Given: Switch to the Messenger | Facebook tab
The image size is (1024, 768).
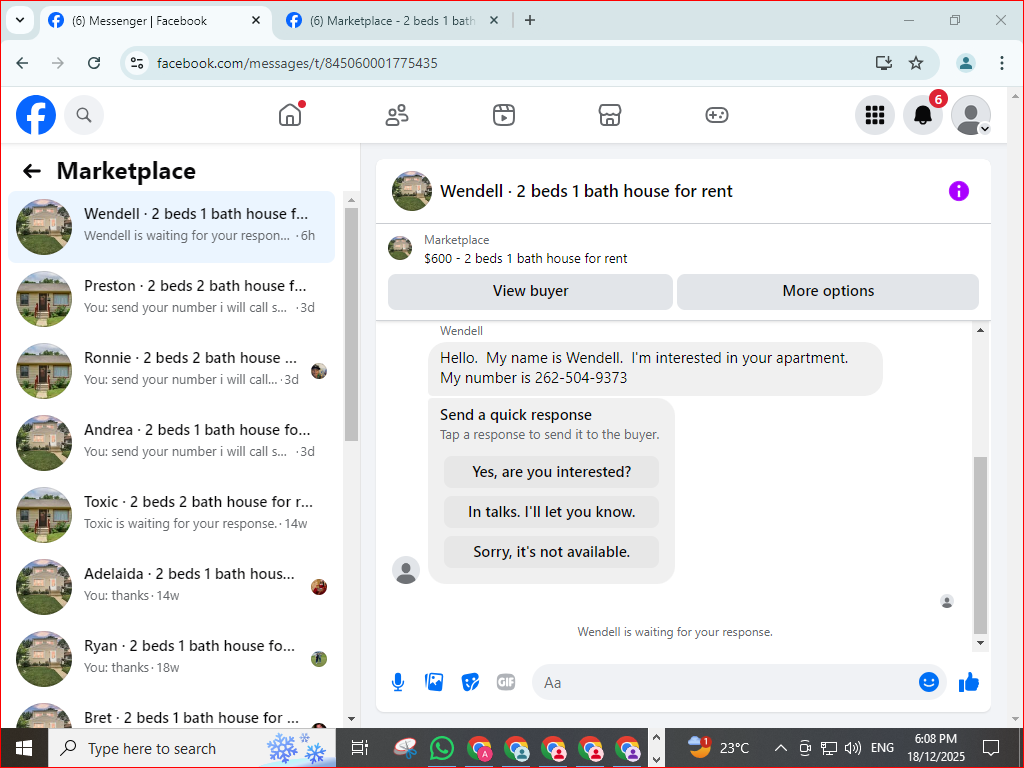Looking at the screenshot, I should coord(156,20).
